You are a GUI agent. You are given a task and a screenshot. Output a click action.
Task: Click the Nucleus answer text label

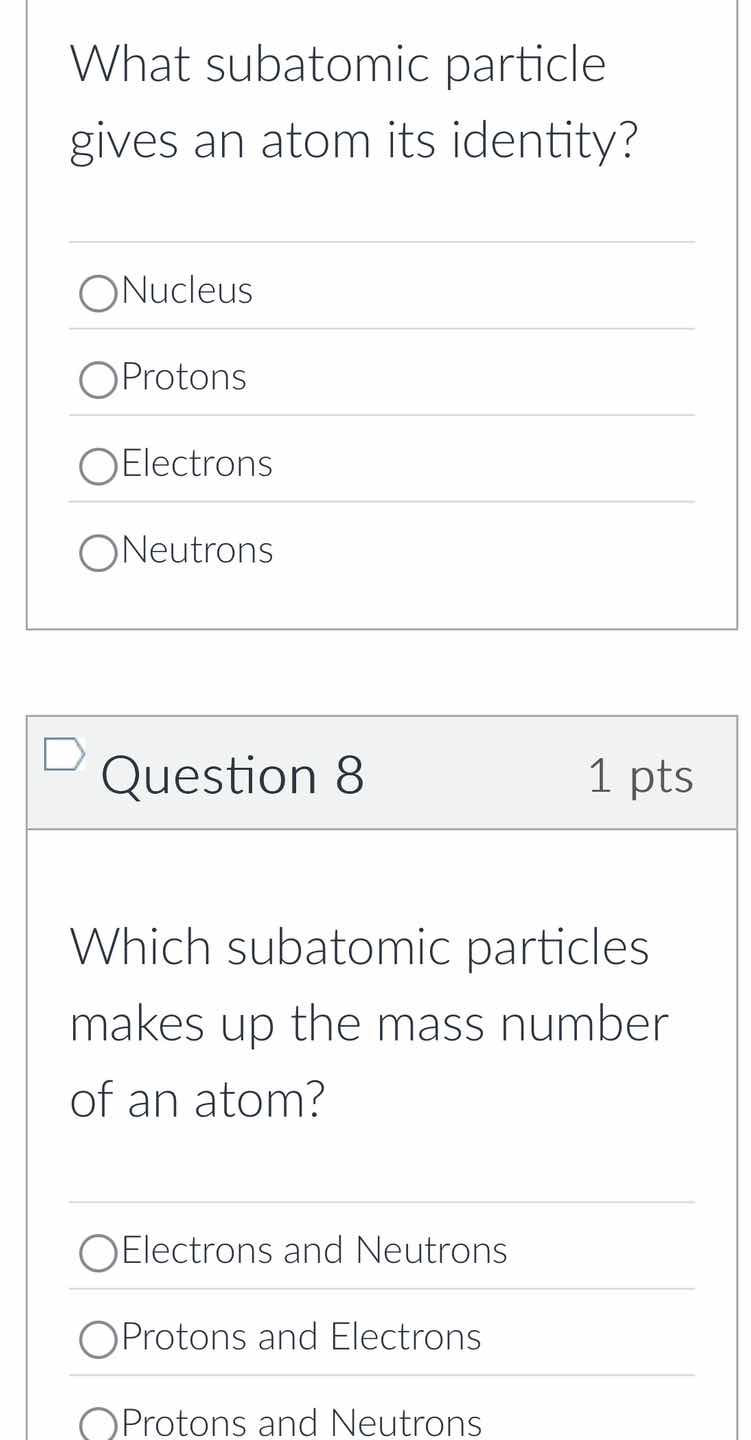187,290
